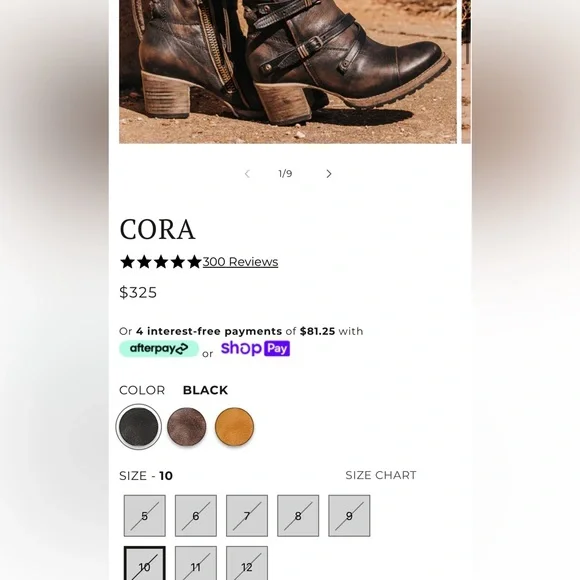Click the Afterpay logo badge

point(159,349)
